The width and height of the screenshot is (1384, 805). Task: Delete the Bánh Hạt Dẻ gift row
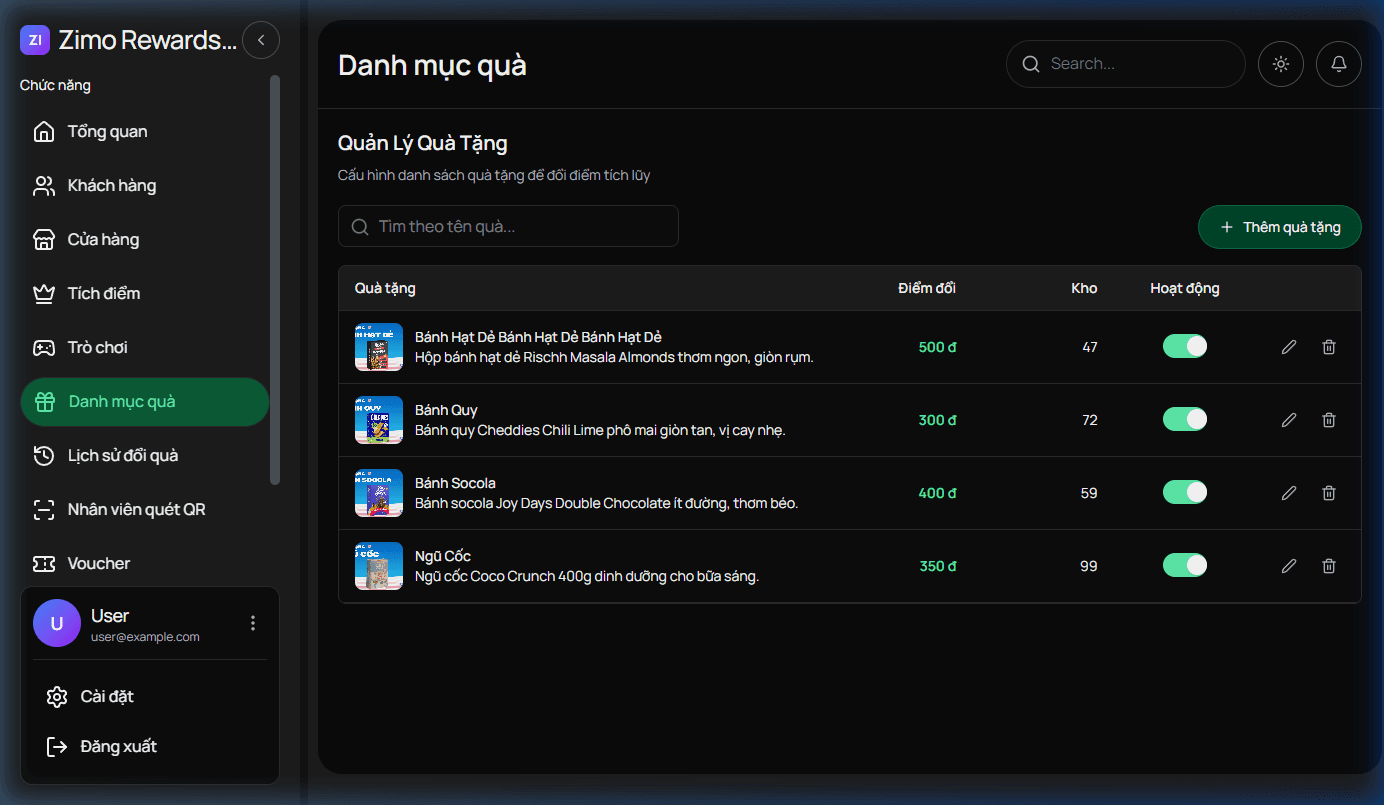pos(1328,347)
